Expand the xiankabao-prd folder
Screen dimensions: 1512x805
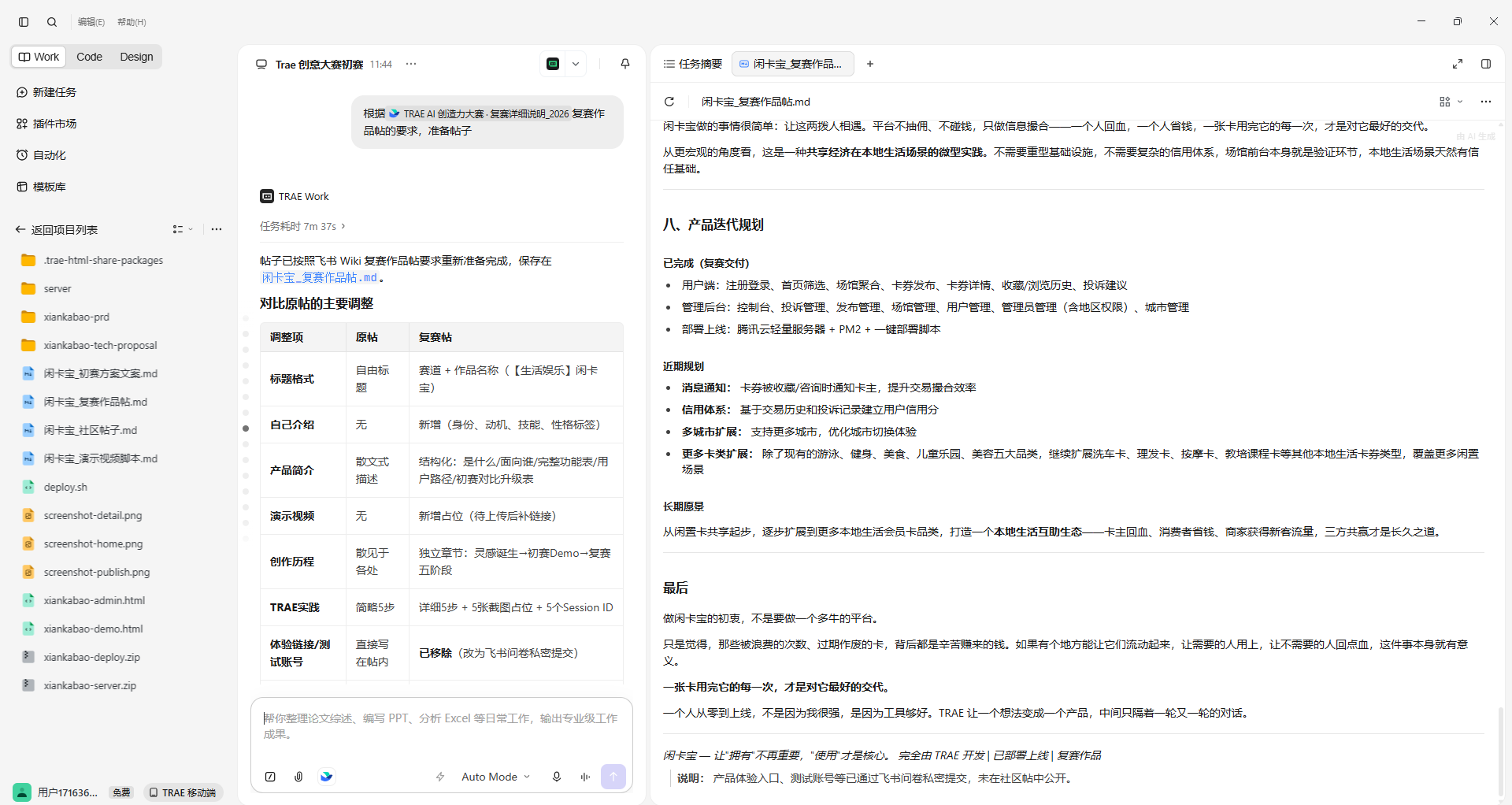click(76, 317)
